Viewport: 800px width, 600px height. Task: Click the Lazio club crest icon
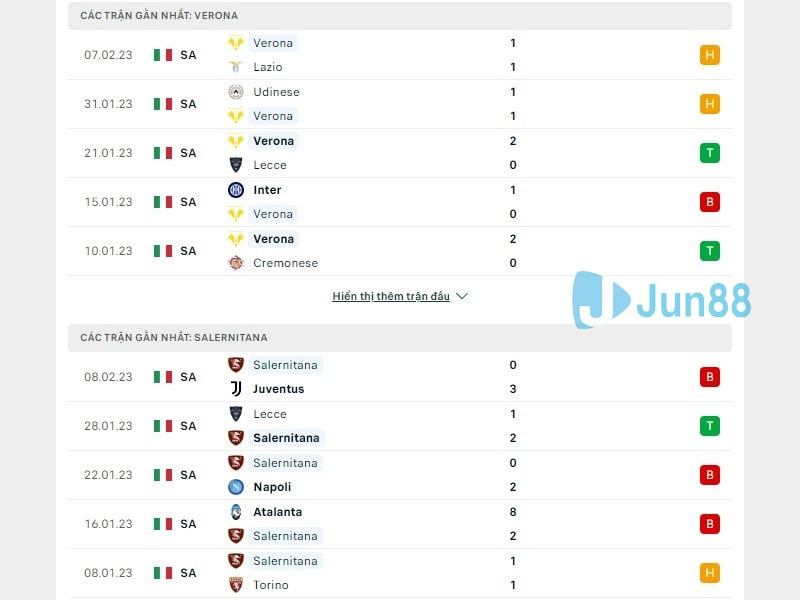pos(233,68)
